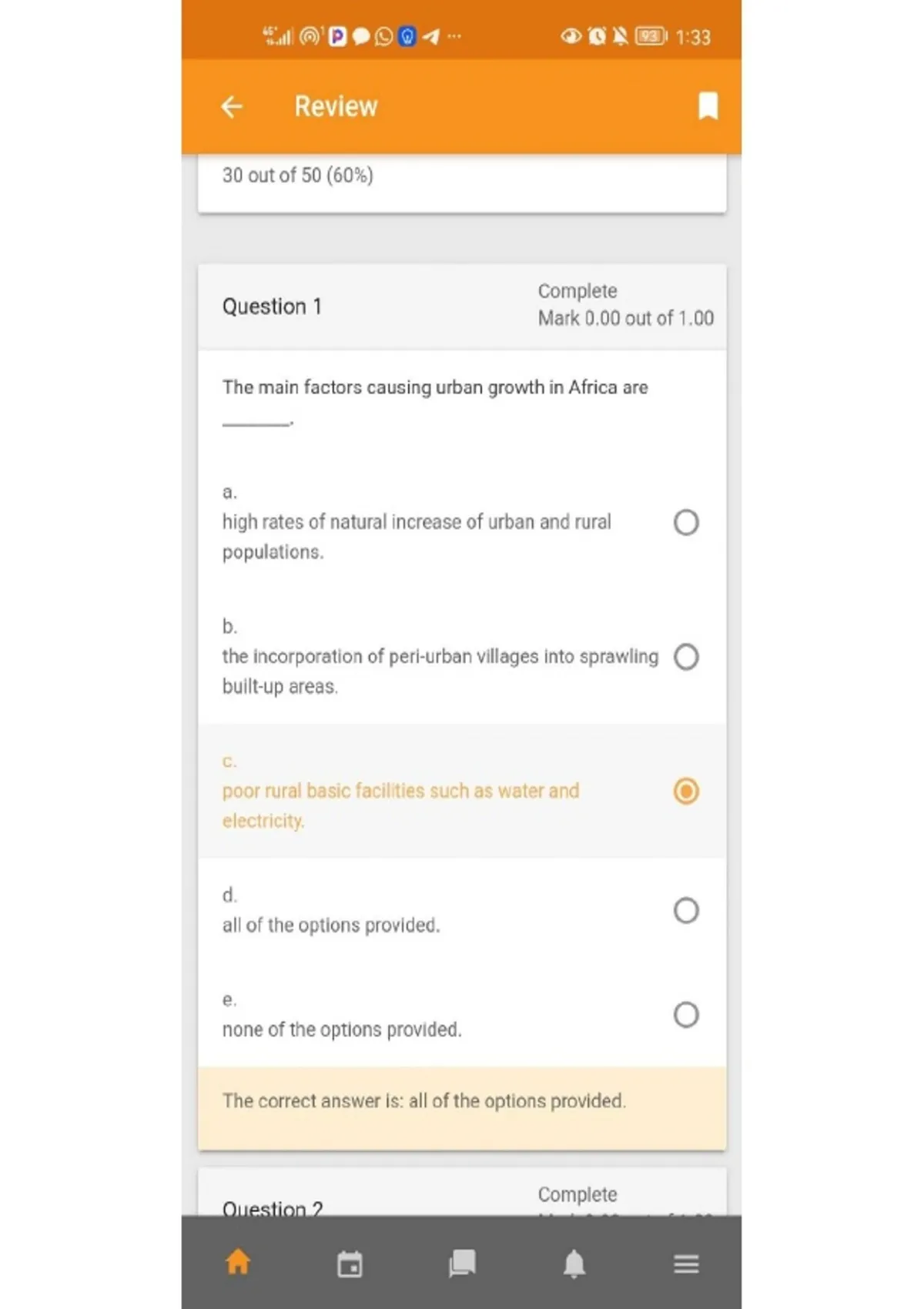Viewport: 924px width, 1309px height.
Task: Open the Home tab in bottom bar
Action: [x=238, y=1262]
